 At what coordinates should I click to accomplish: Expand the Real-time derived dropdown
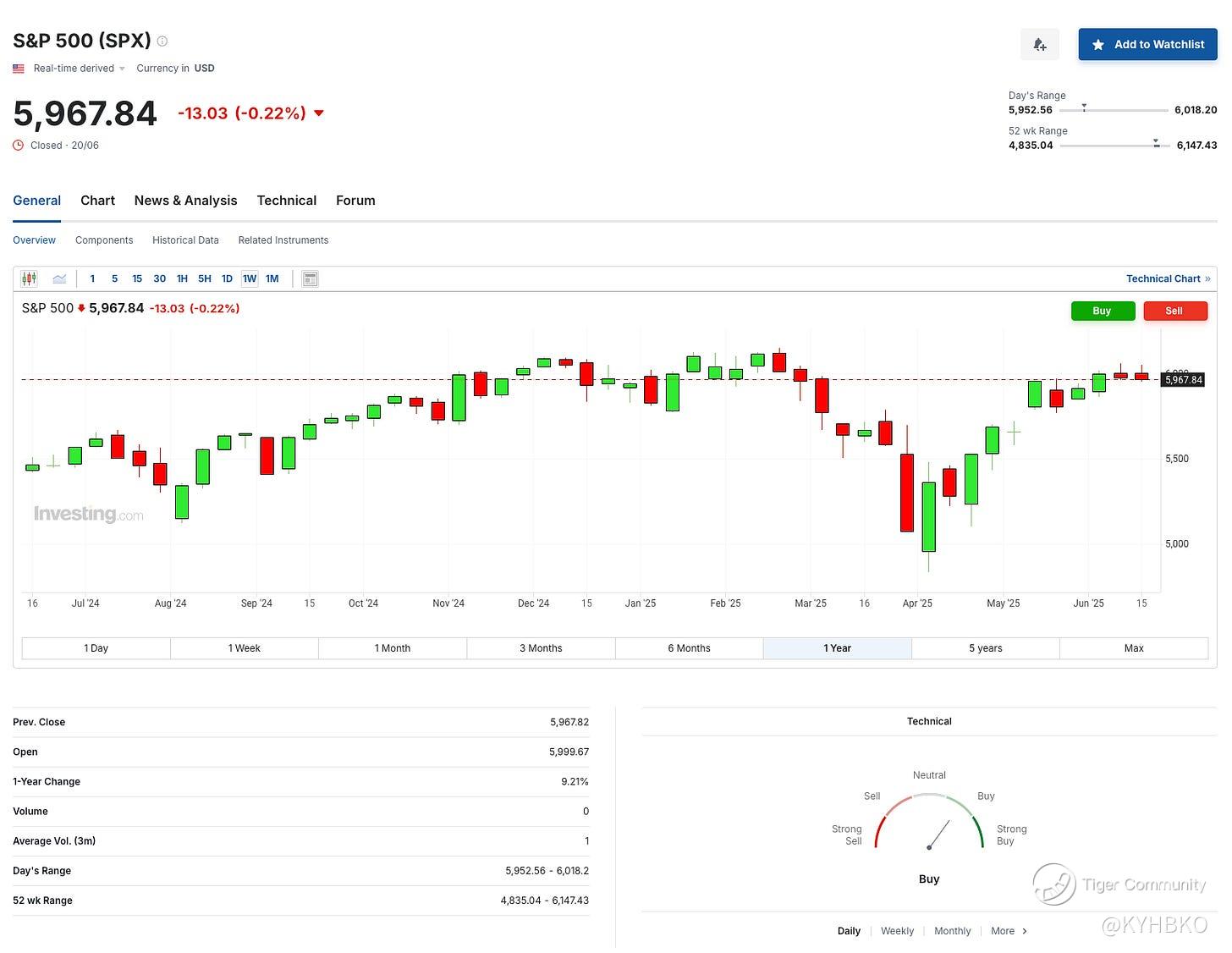(80, 69)
